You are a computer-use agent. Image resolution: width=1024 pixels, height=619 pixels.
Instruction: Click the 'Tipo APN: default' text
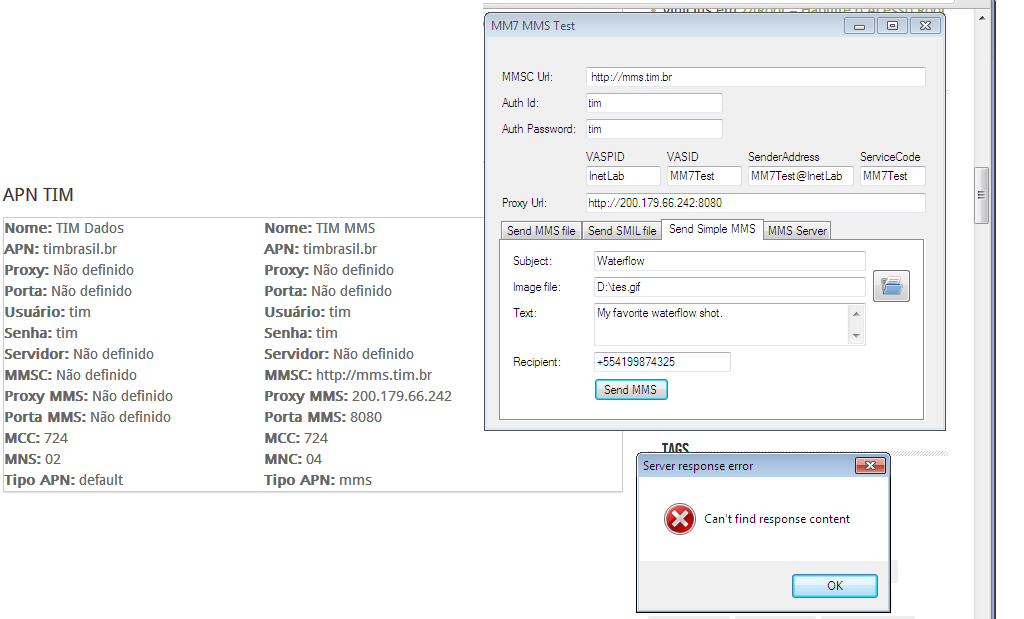point(63,480)
